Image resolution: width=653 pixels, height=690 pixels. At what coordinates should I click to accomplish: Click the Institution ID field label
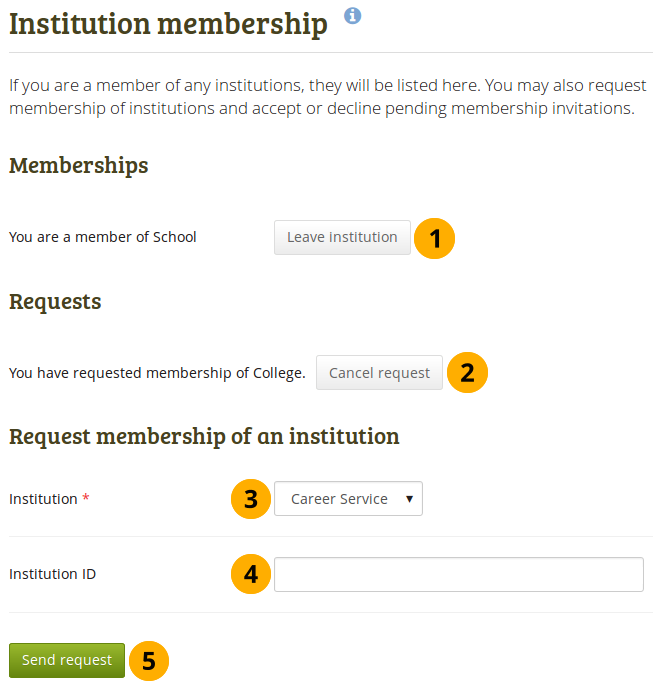[x=52, y=574]
